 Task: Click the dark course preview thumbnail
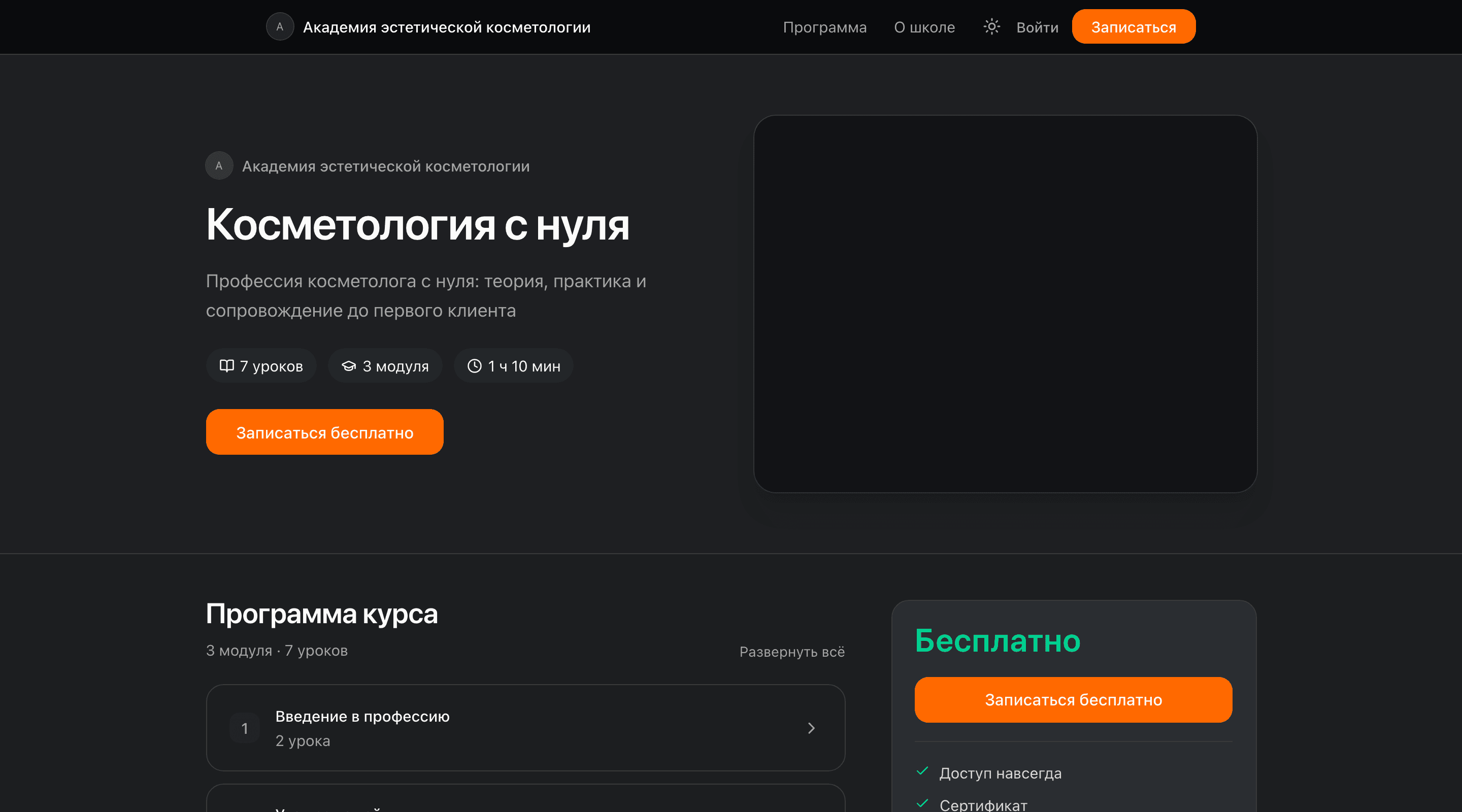(x=1005, y=304)
